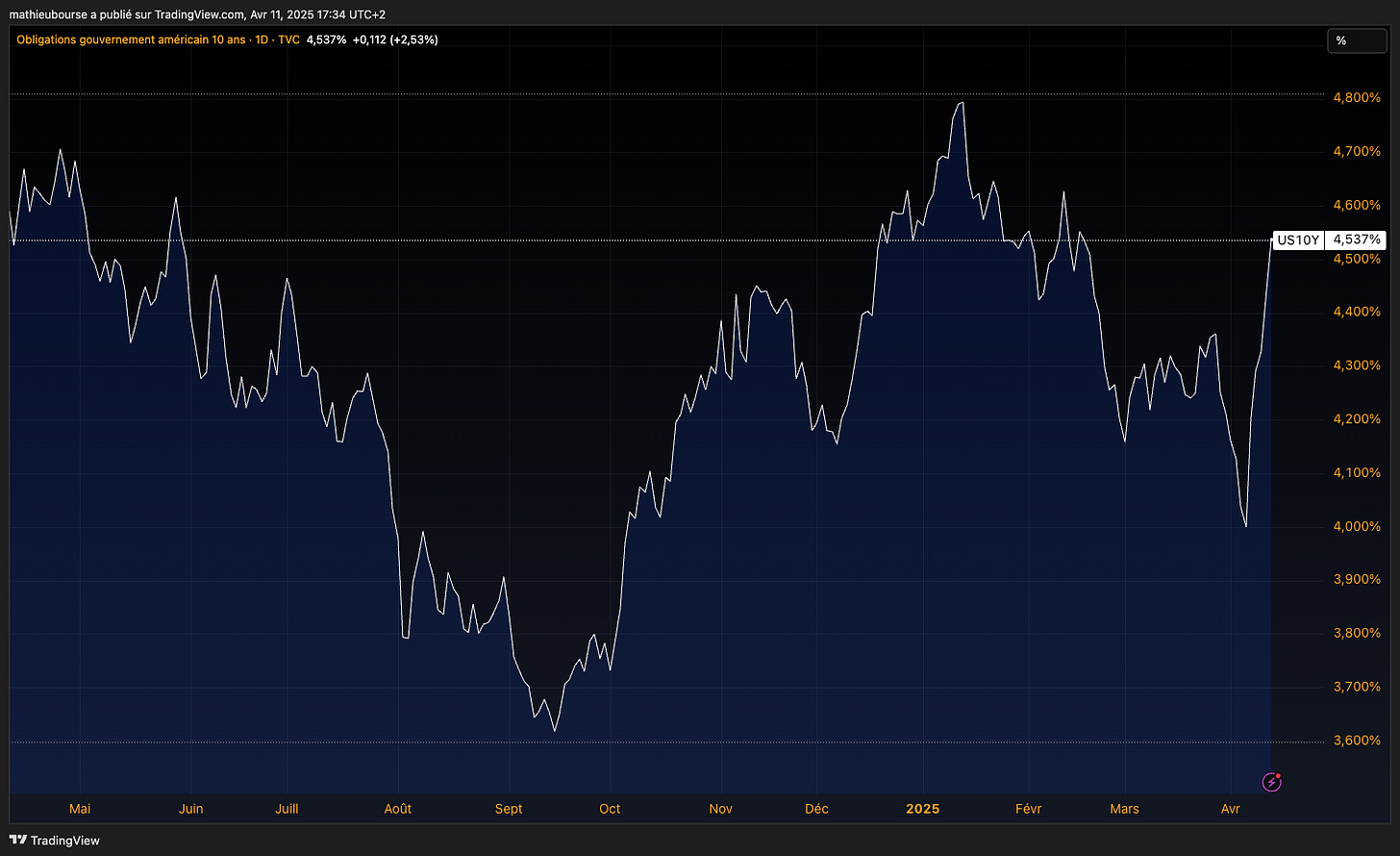The image size is (1400, 856).
Task: Click the 4,700% price axis label
Action: [x=1356, y=151]
